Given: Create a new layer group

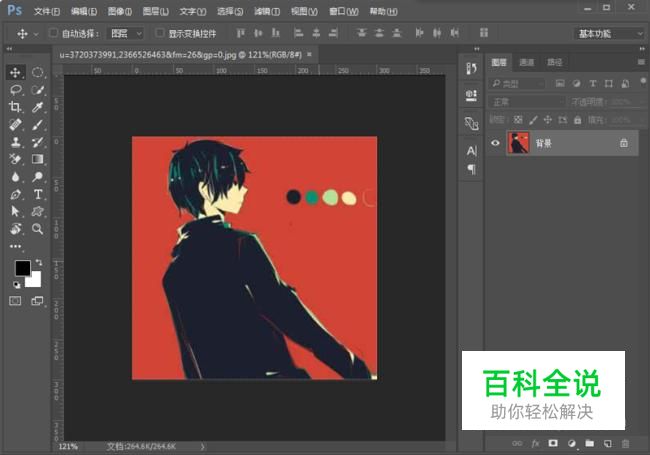Looking at the screenshot, I should tap(589, 443).
